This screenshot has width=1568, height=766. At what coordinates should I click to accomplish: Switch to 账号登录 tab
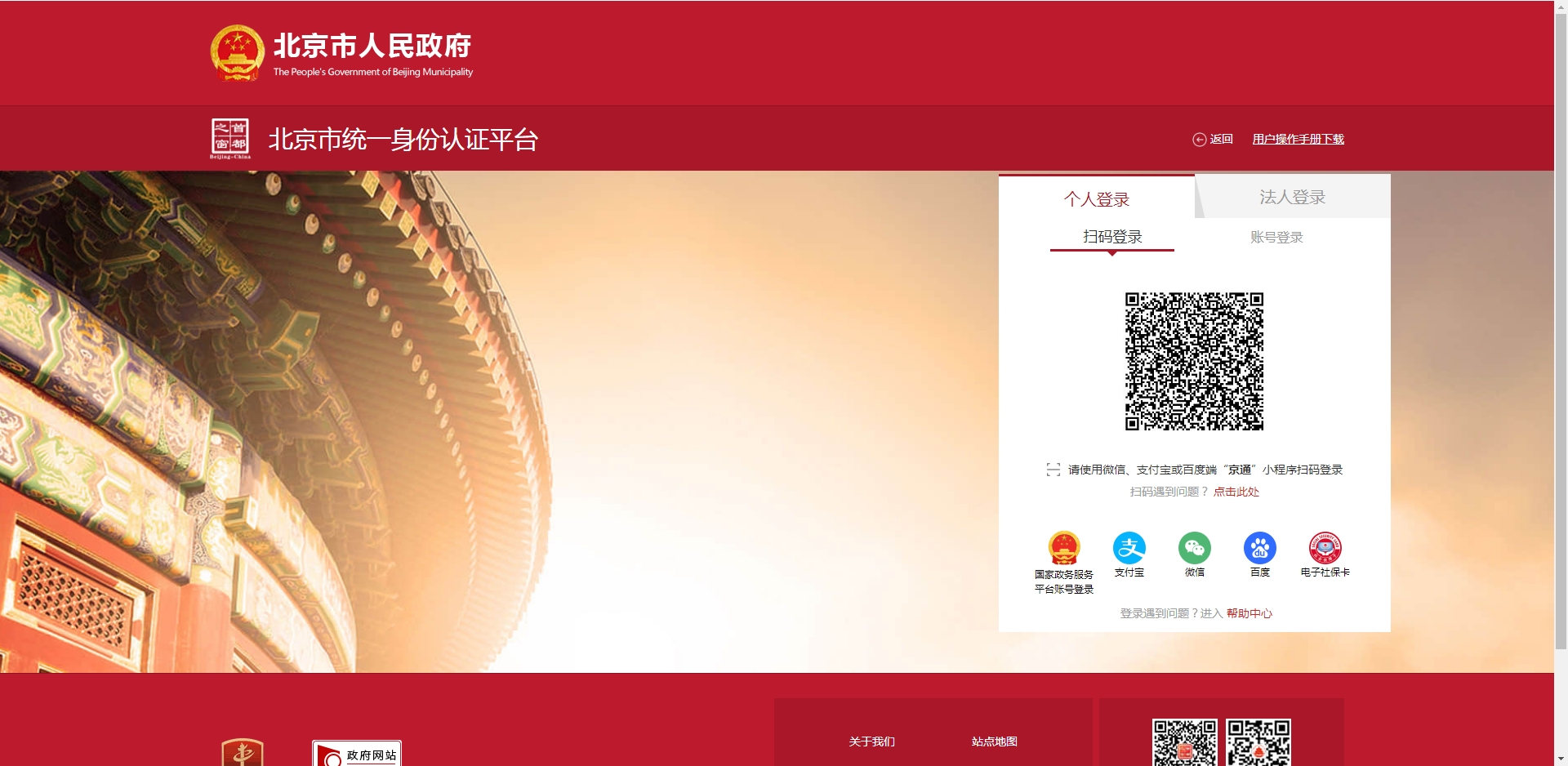pyautogui.click(x=1276, y=237)
